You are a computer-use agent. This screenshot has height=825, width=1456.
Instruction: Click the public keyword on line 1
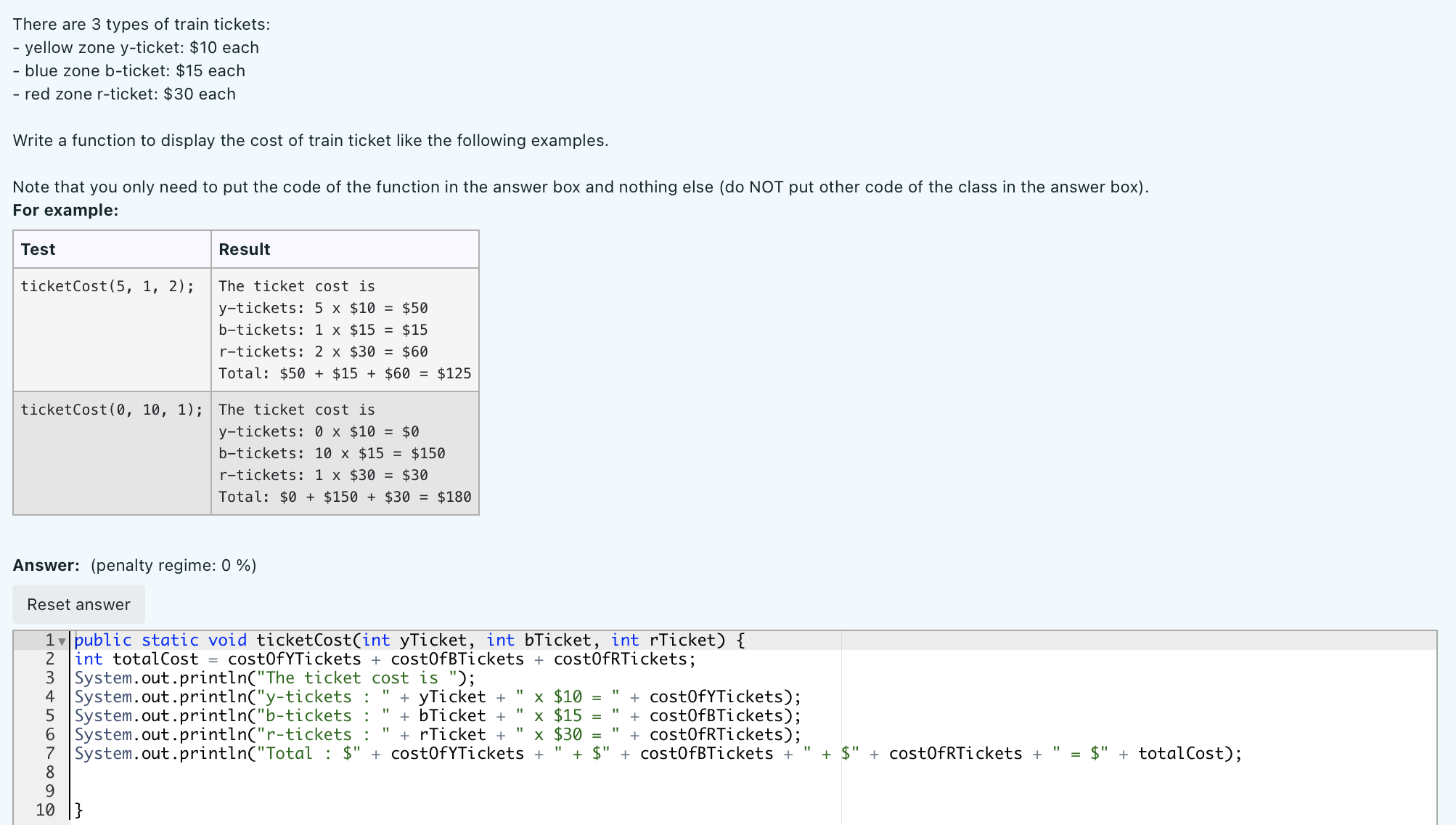point(102,640)
